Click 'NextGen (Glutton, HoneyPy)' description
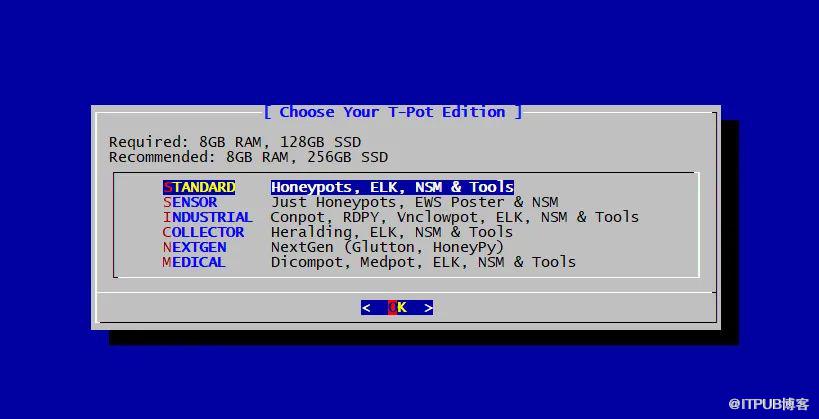This screenshot has height=419, width=819. coord(387,247)
